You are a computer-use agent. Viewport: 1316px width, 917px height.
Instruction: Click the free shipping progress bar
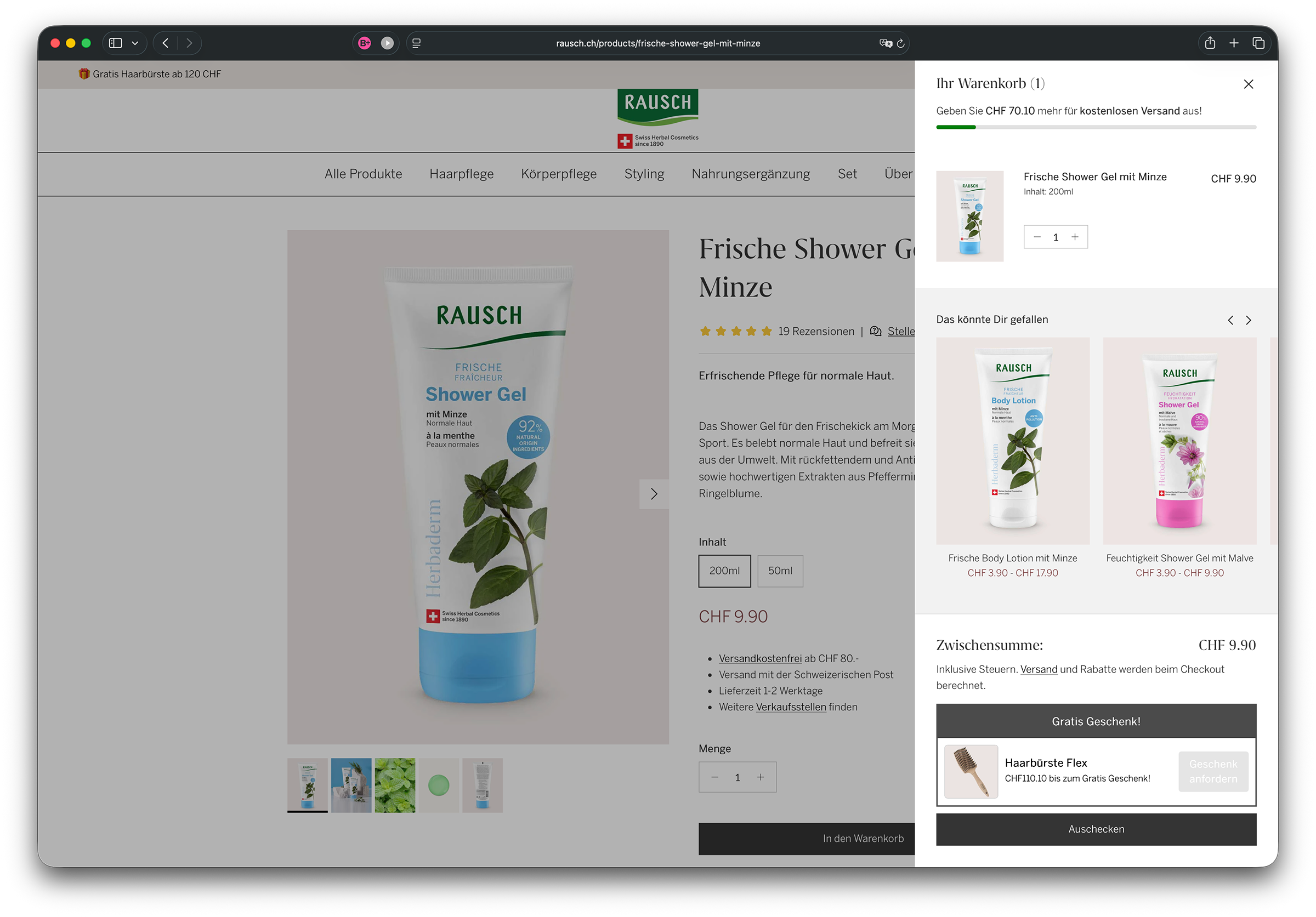pos(1096,127)
